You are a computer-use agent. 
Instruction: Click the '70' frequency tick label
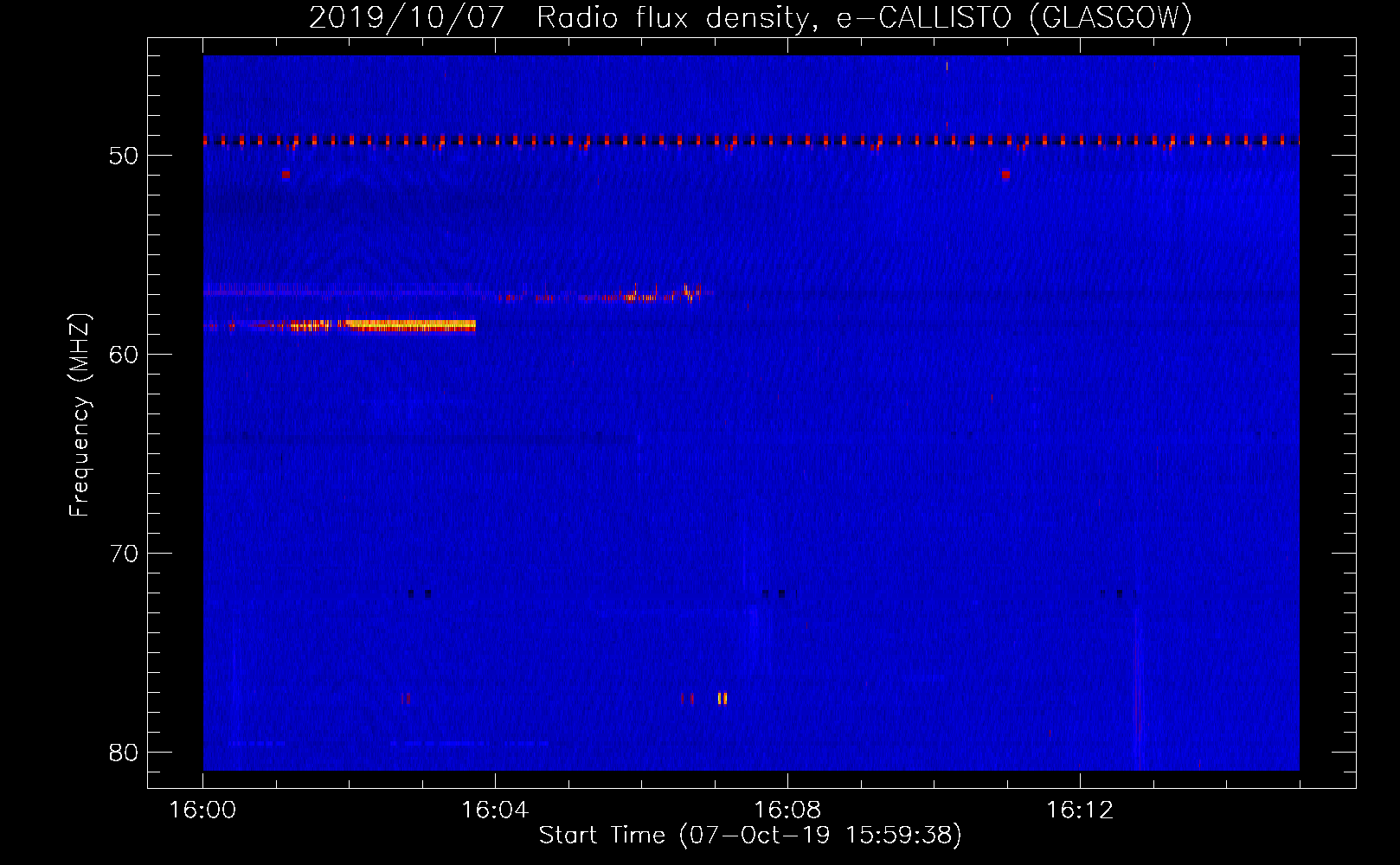pyautogui.click(x=125, y=554)
